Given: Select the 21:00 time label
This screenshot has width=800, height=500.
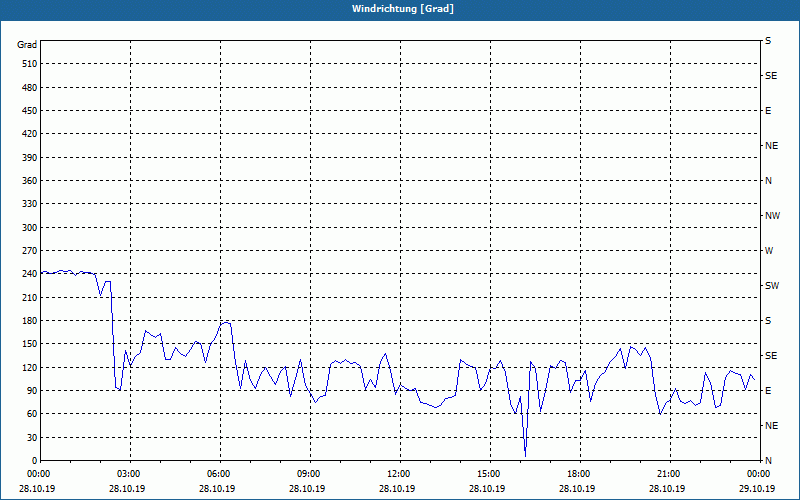Looking at the screenshot, I should pyautogui.click(x=668, y=474).
